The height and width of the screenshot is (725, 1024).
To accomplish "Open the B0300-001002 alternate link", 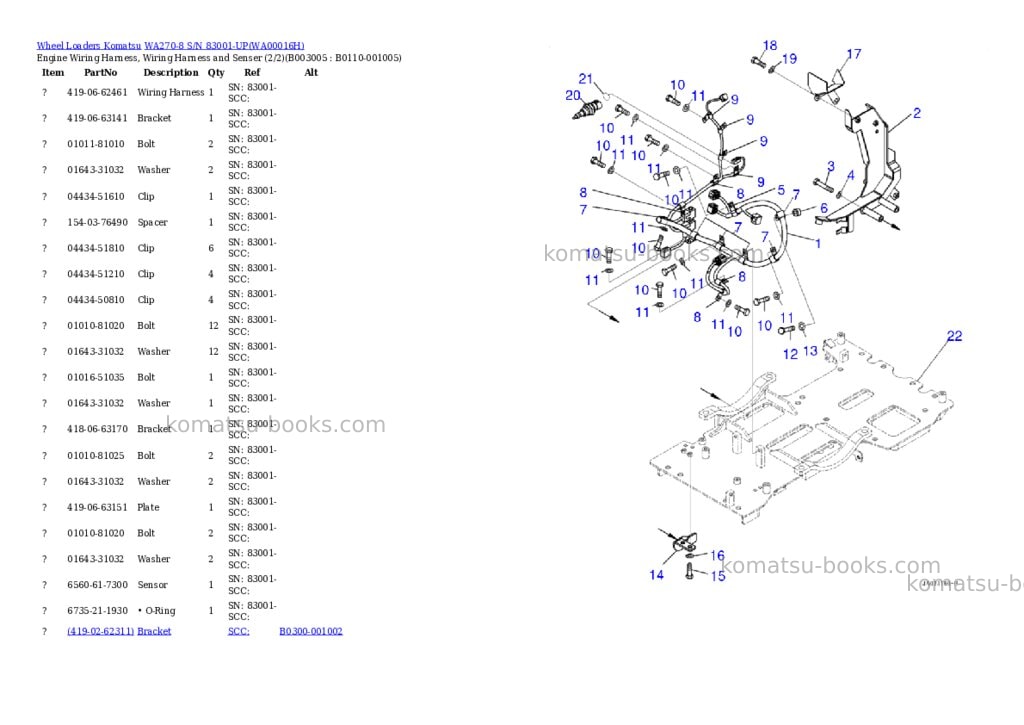I will point(311,631).
